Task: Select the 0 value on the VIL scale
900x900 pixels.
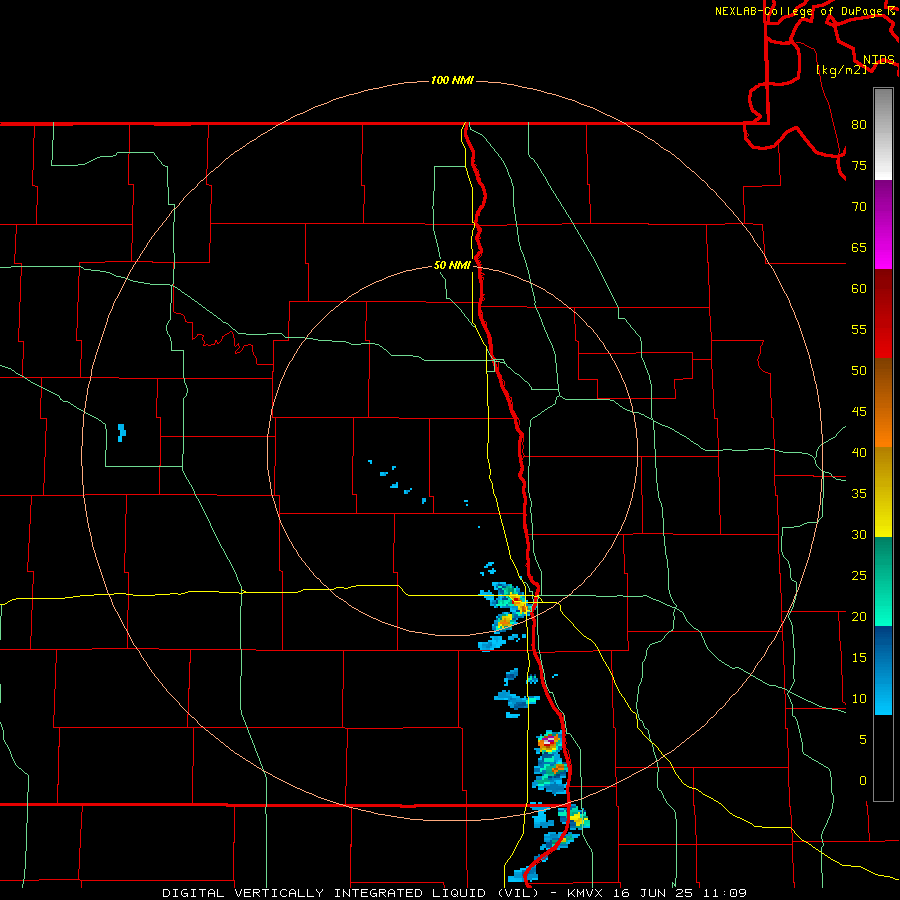Action: [863, 781]
